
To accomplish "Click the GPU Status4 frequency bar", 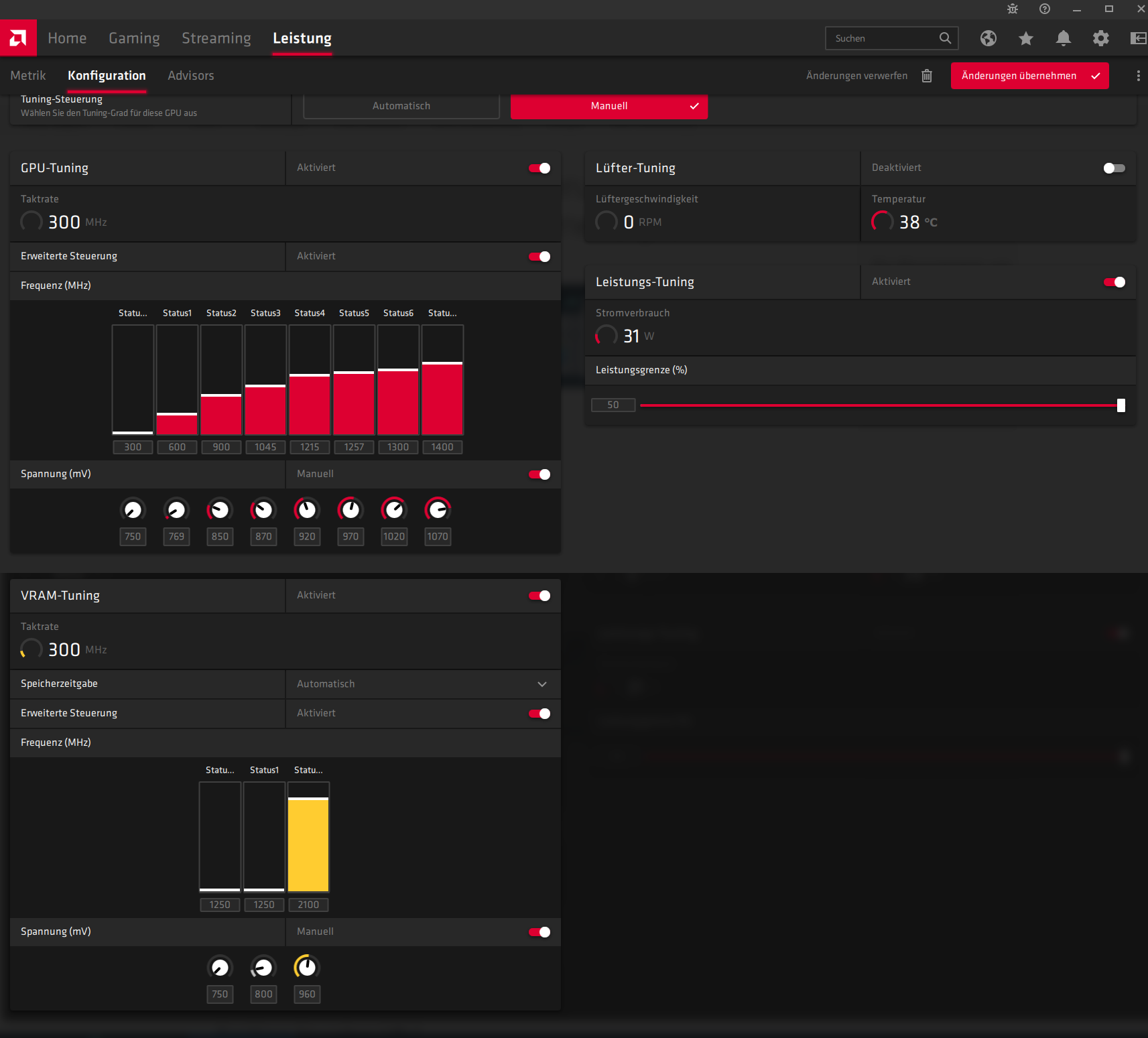I will [x=310, y=380].
